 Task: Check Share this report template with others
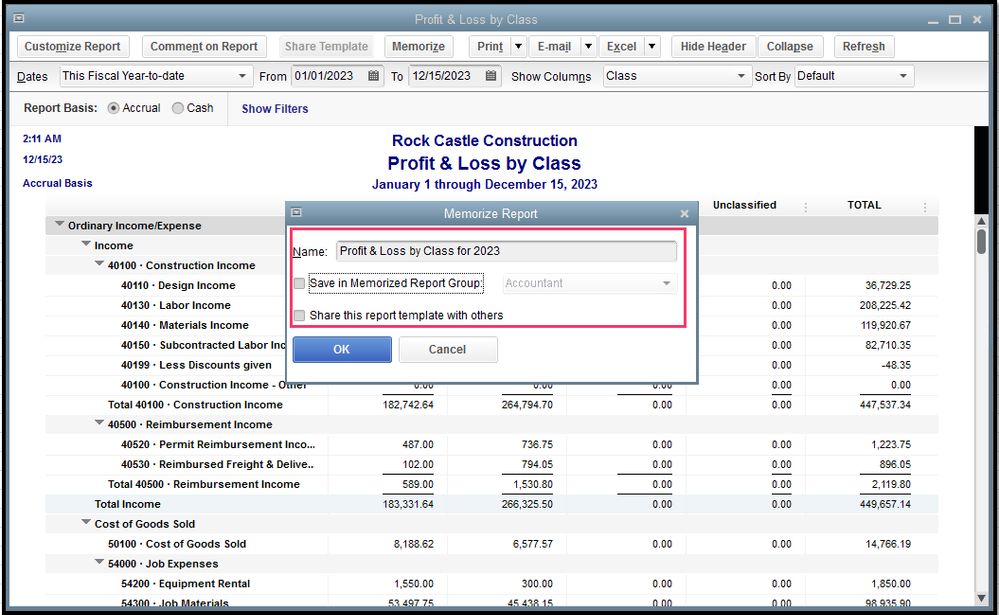point(300,316)
